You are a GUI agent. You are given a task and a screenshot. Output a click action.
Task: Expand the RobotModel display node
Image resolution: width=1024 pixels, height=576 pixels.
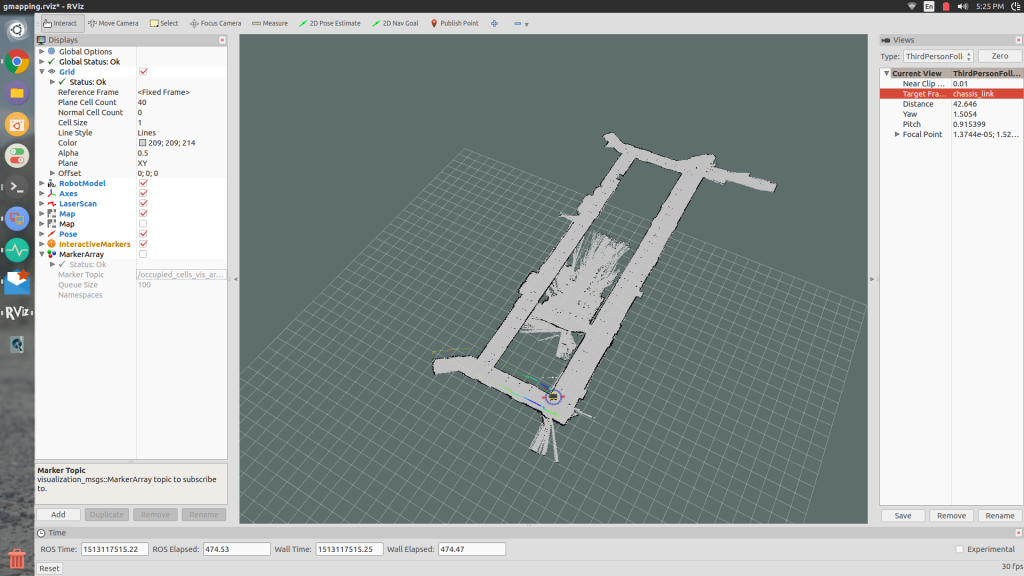pos(42,184)
